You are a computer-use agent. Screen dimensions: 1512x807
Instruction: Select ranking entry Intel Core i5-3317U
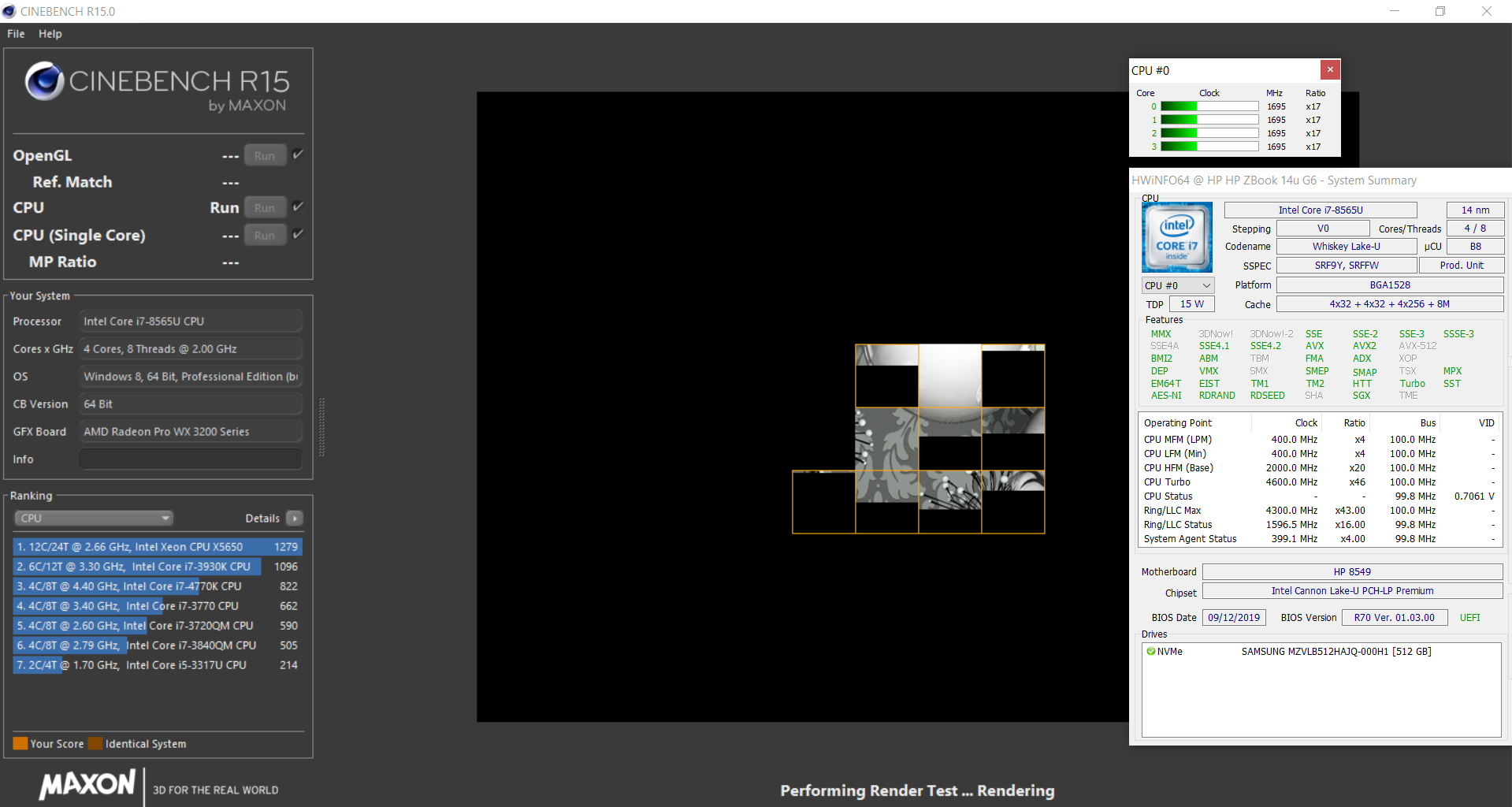158,664
